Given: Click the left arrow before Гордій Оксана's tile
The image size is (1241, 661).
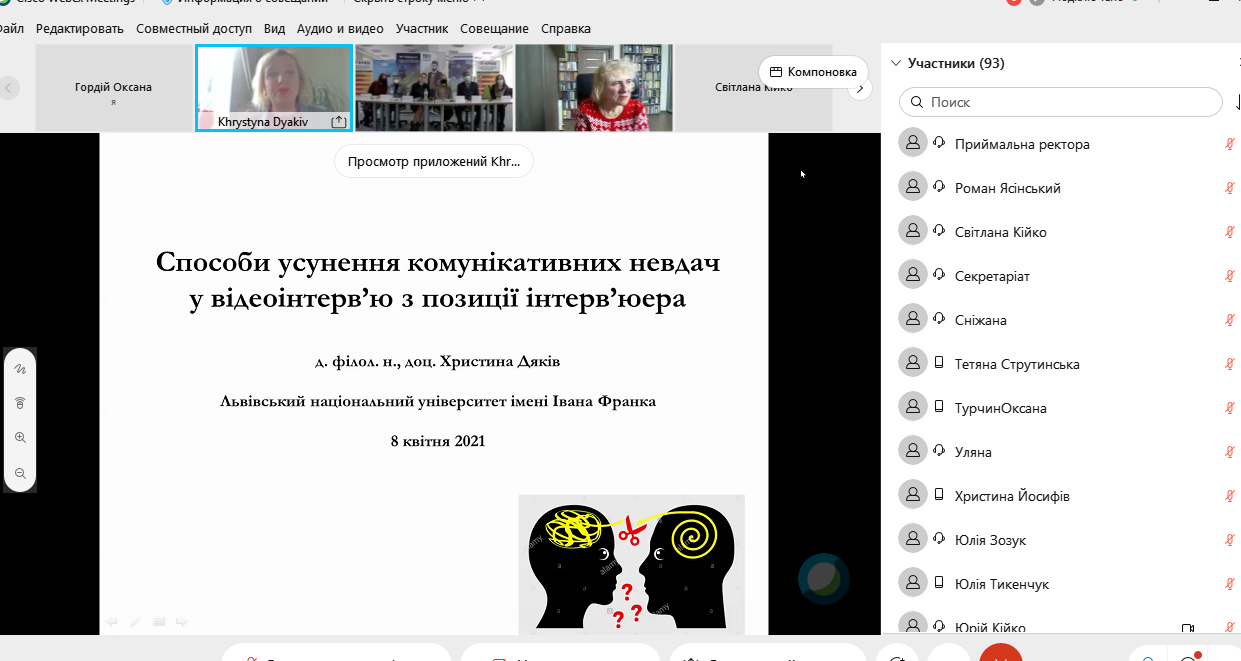Looking at the screenshot, I should click(8, 88).
